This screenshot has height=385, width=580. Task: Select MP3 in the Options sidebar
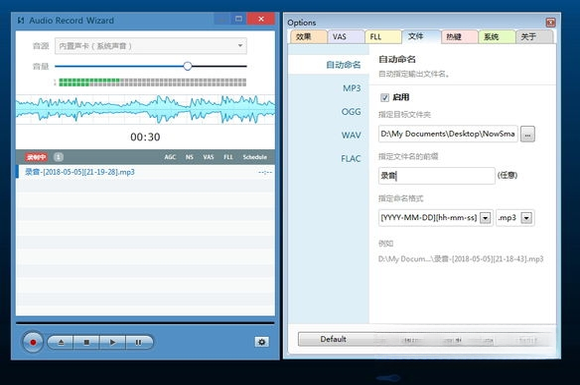click(351, 88)
